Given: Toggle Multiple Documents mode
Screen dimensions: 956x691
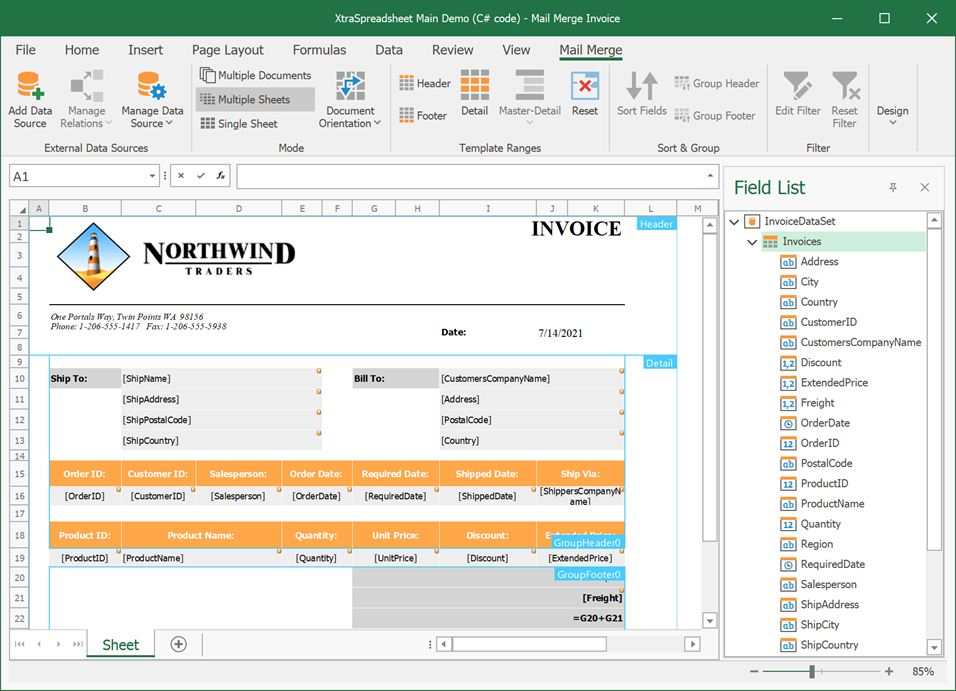Looking at the screenshot, I should [x=255, y=75].
